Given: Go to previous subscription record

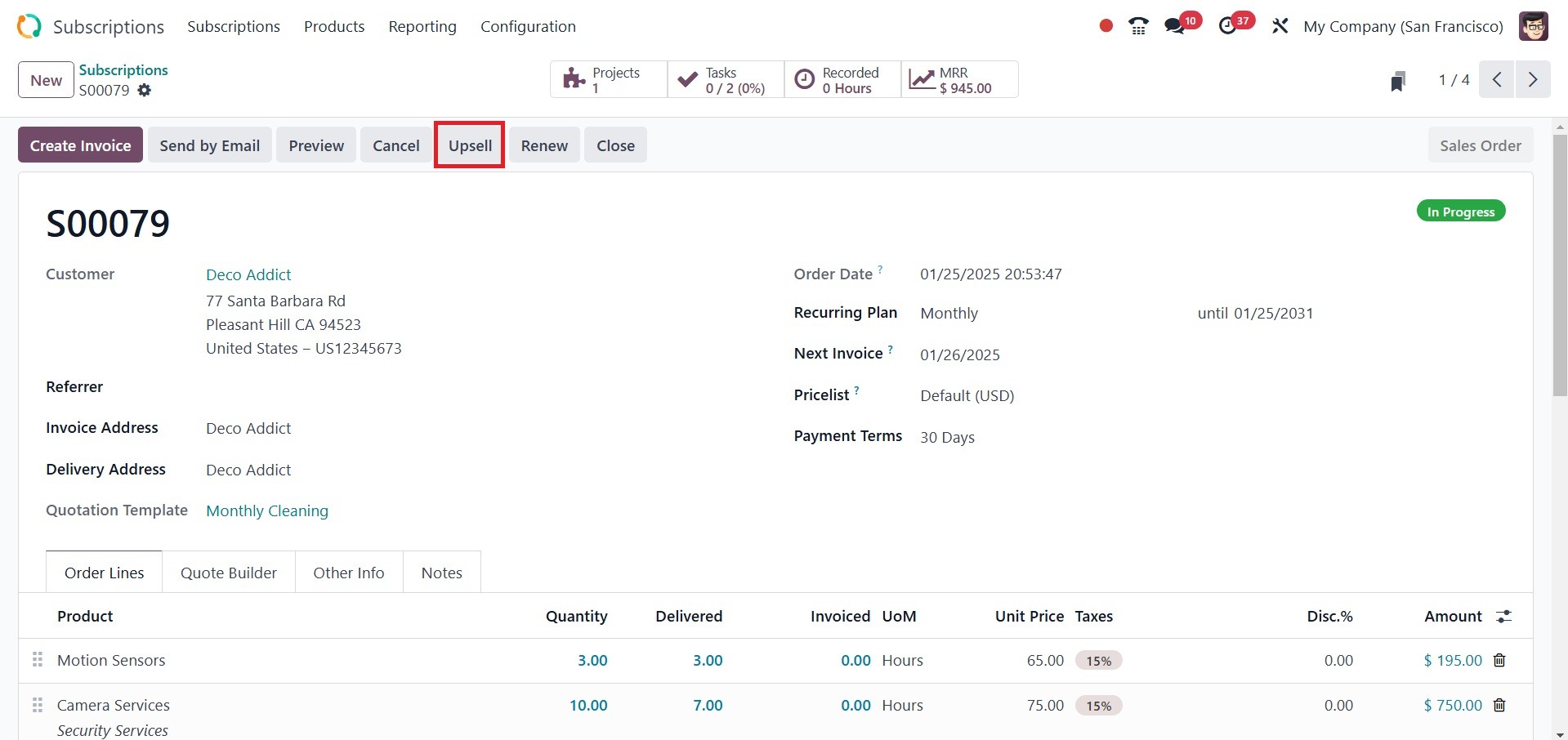Looking at the screenshot, I should pos(1497,80).
